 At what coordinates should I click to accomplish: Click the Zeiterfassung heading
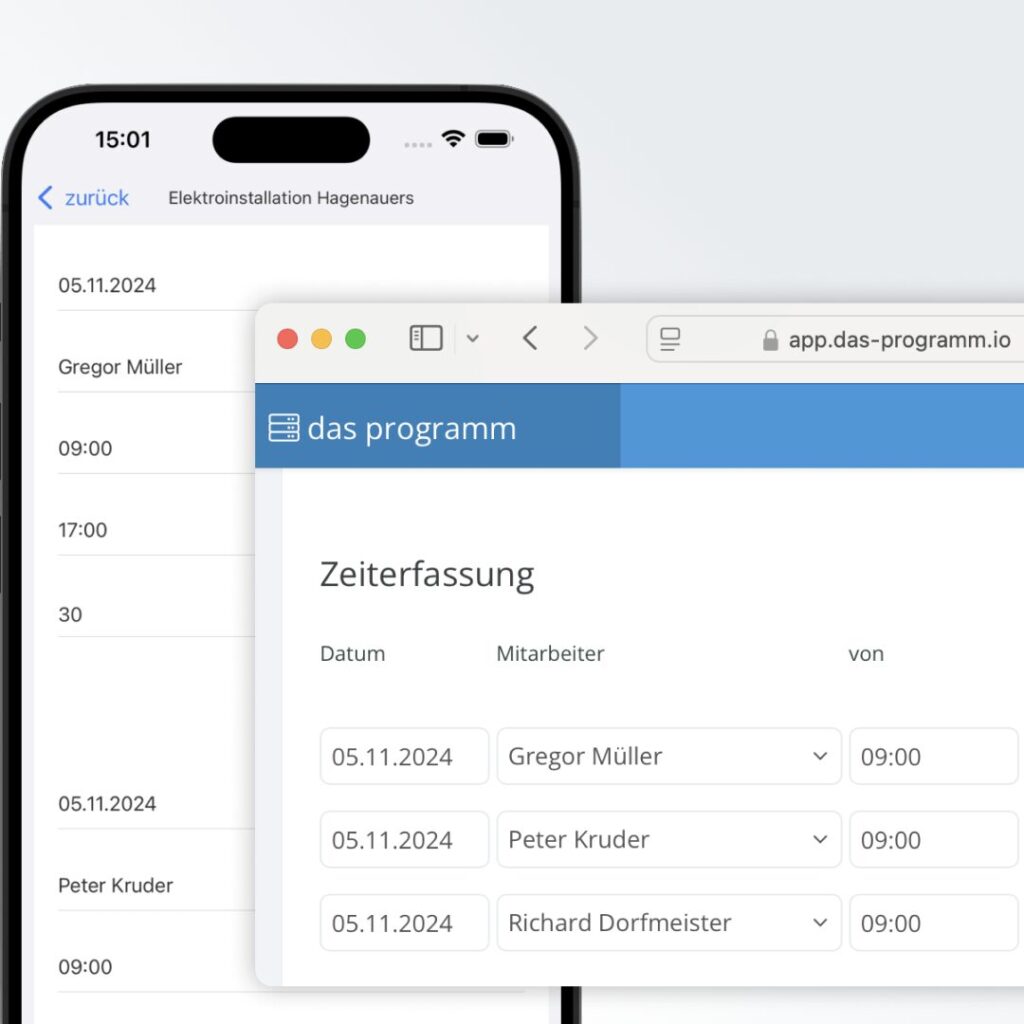(427, 575)
